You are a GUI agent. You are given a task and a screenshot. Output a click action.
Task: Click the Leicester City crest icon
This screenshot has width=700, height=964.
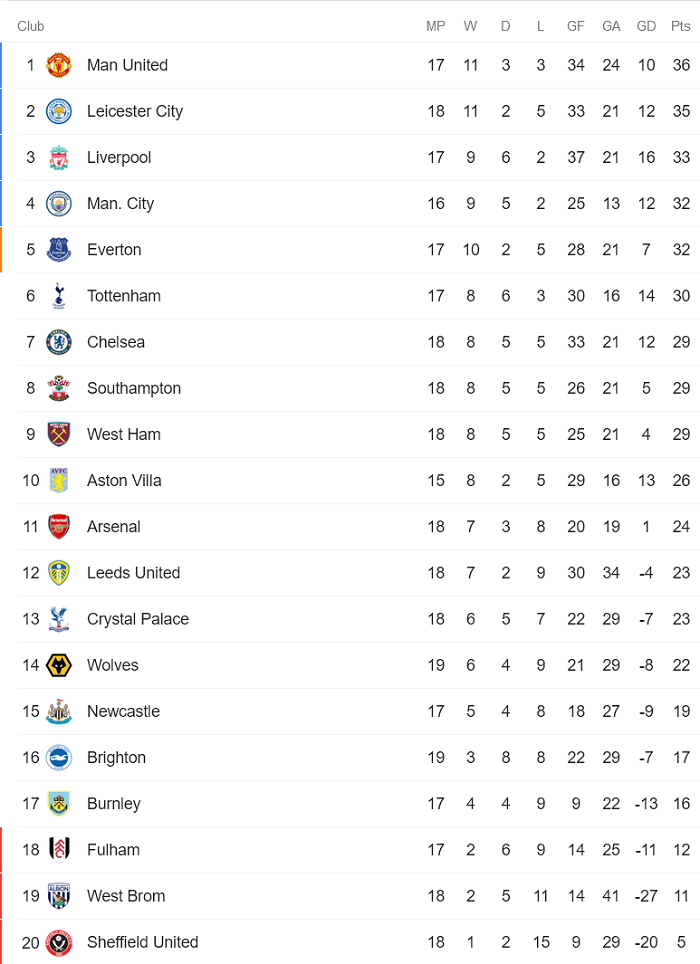click(x=59, y=111)
